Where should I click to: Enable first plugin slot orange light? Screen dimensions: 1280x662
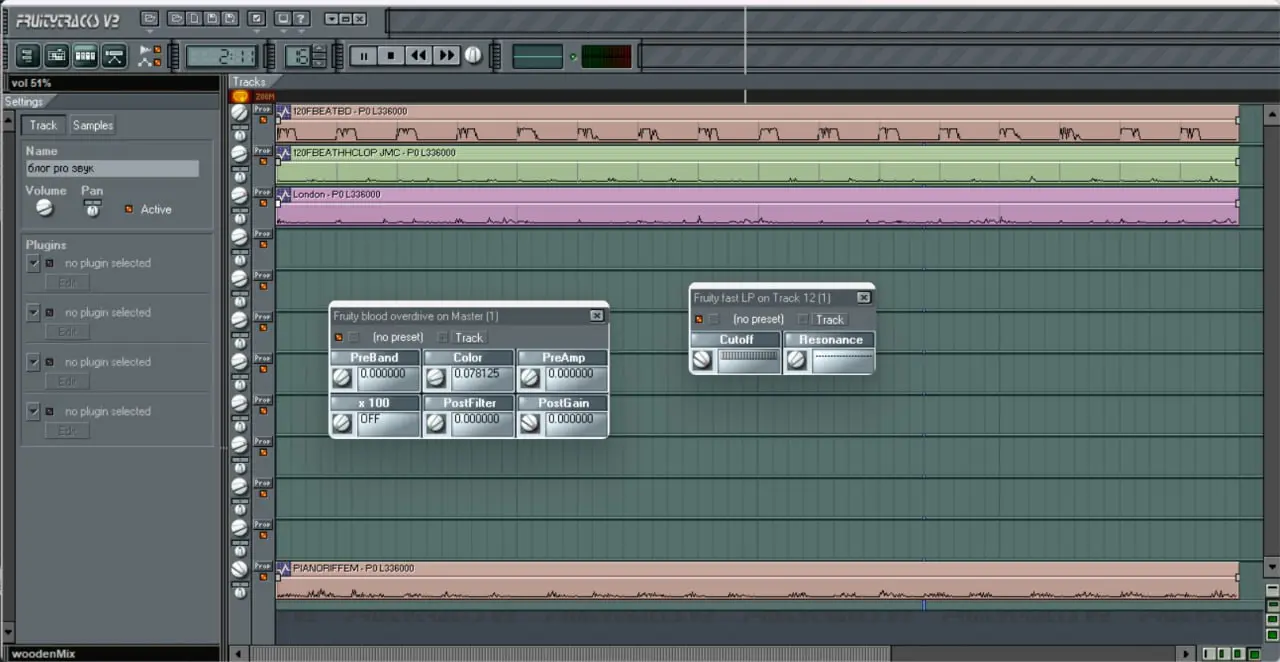click(x=49, y=263)
